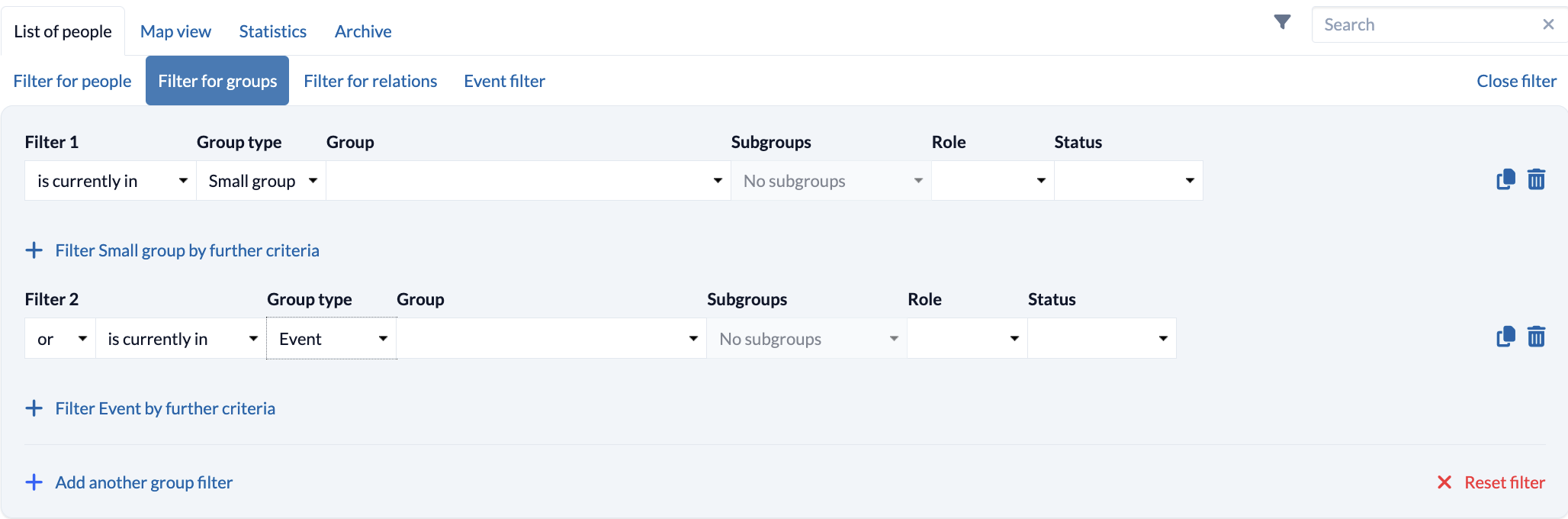Viewport: 1568px width, 519px height.
Task: Open the 'or' operator dropdown in Filter 2
Action: [x=60, y=339]
